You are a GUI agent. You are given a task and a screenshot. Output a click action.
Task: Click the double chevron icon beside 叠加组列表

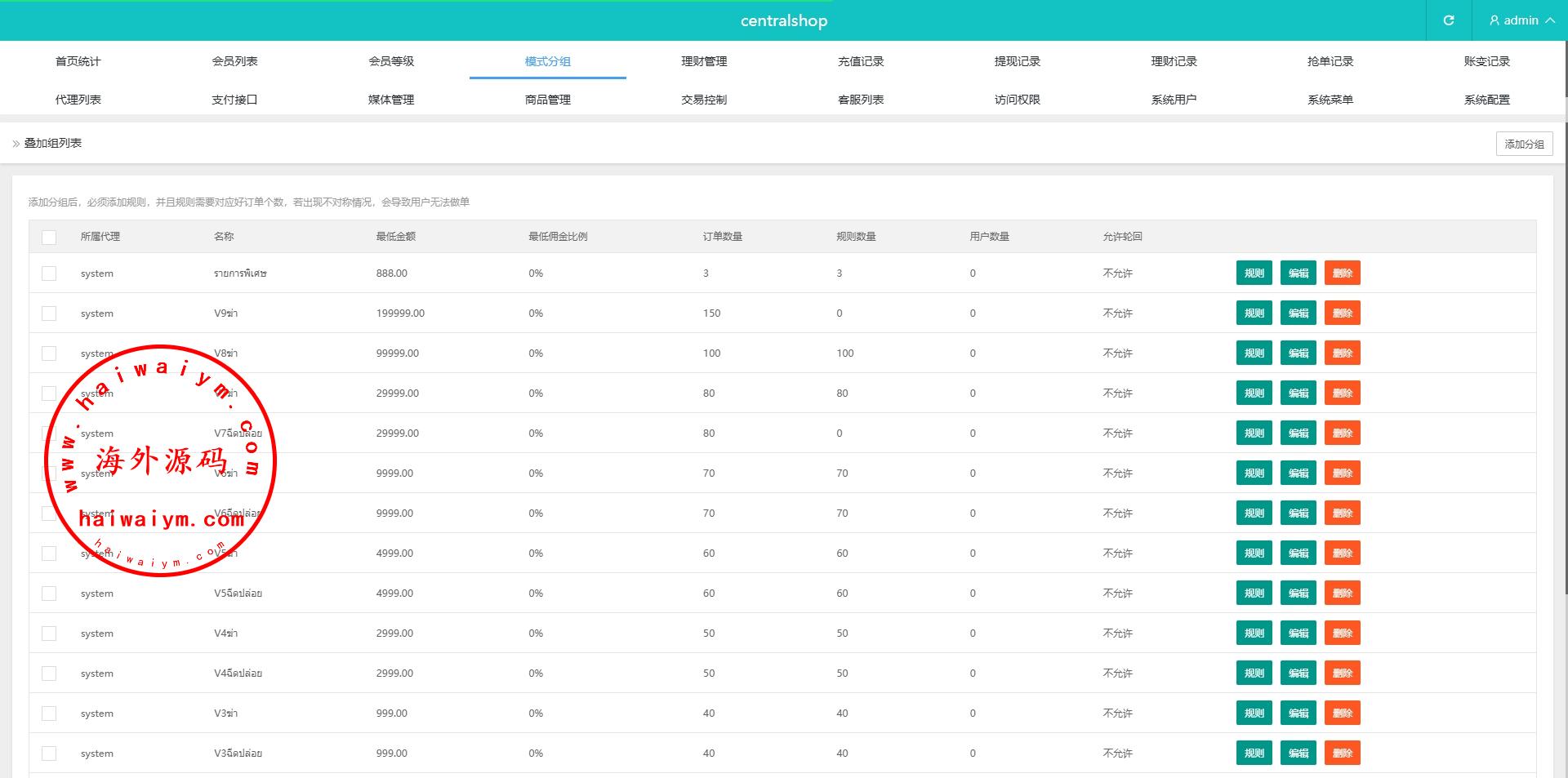[x=16, y=144]
